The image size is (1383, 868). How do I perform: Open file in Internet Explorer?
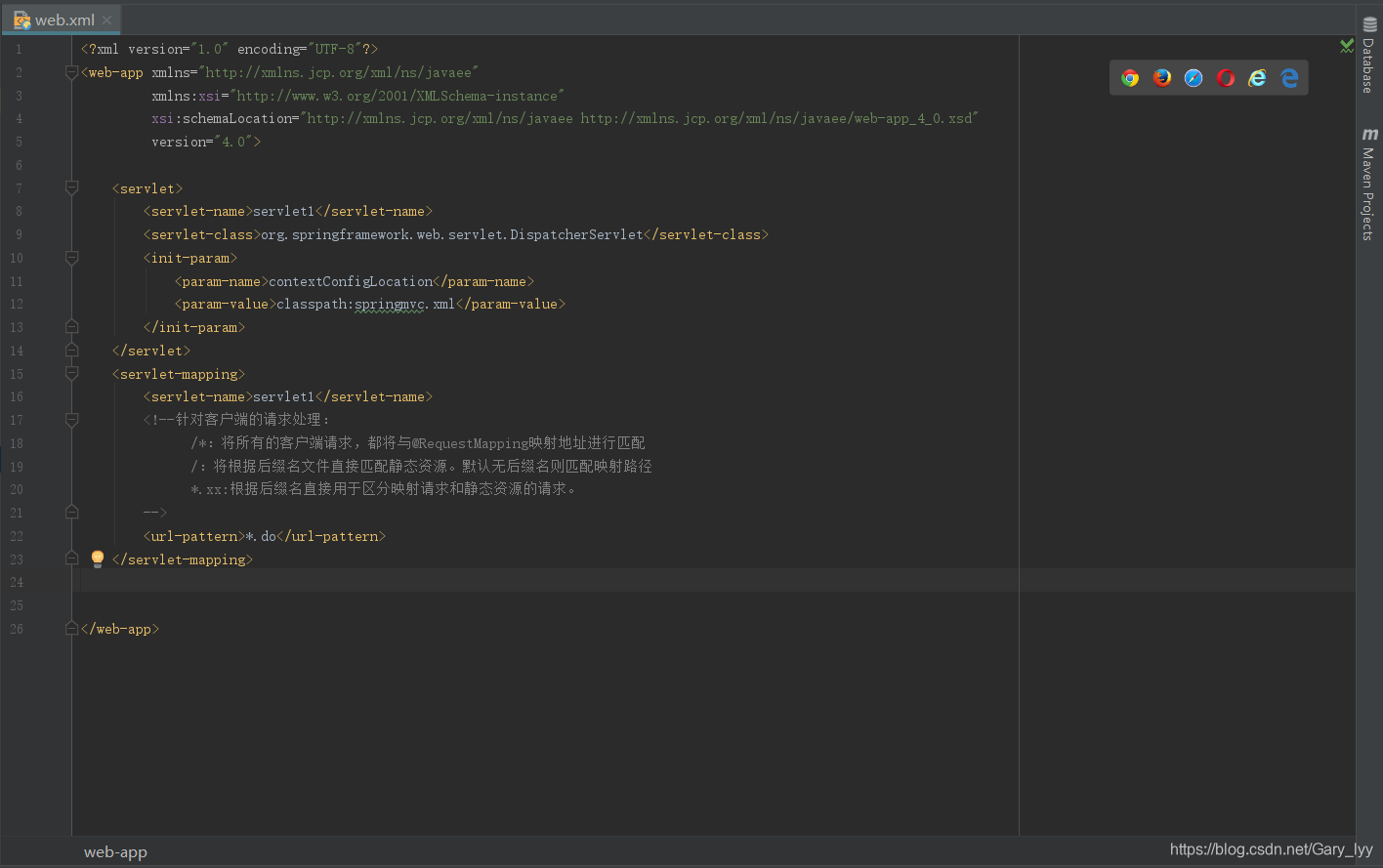click(x=1257, y=78)
